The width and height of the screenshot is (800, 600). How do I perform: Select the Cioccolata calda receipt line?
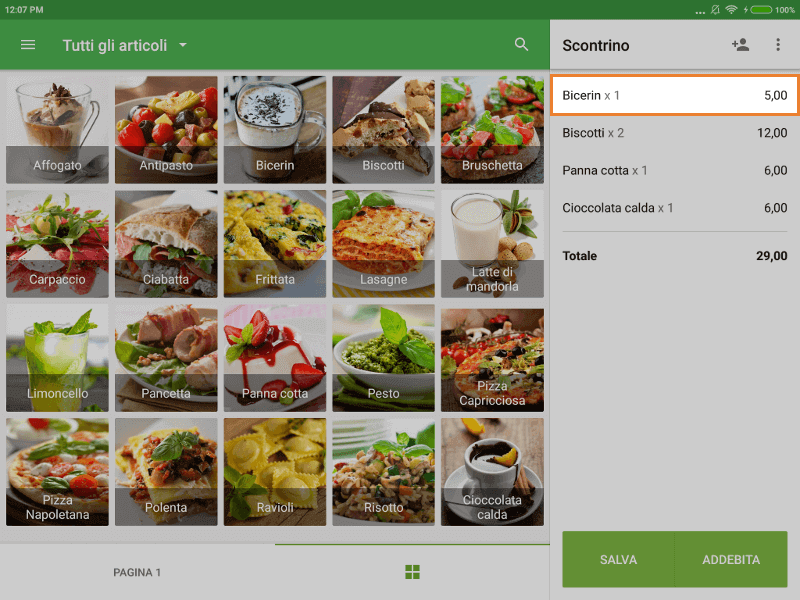coord(674,208)
